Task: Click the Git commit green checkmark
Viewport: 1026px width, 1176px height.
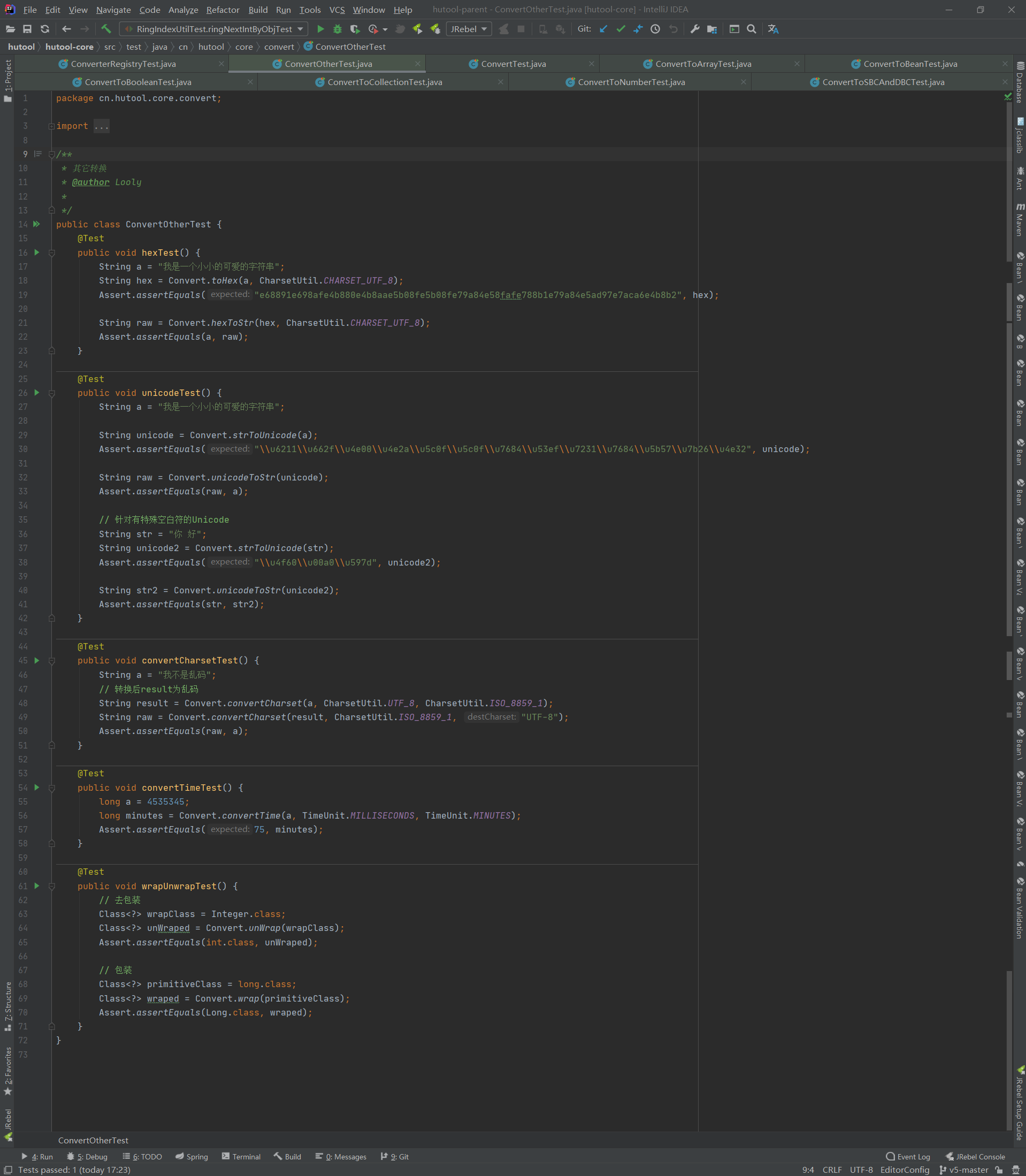Action: click(621, 29)
